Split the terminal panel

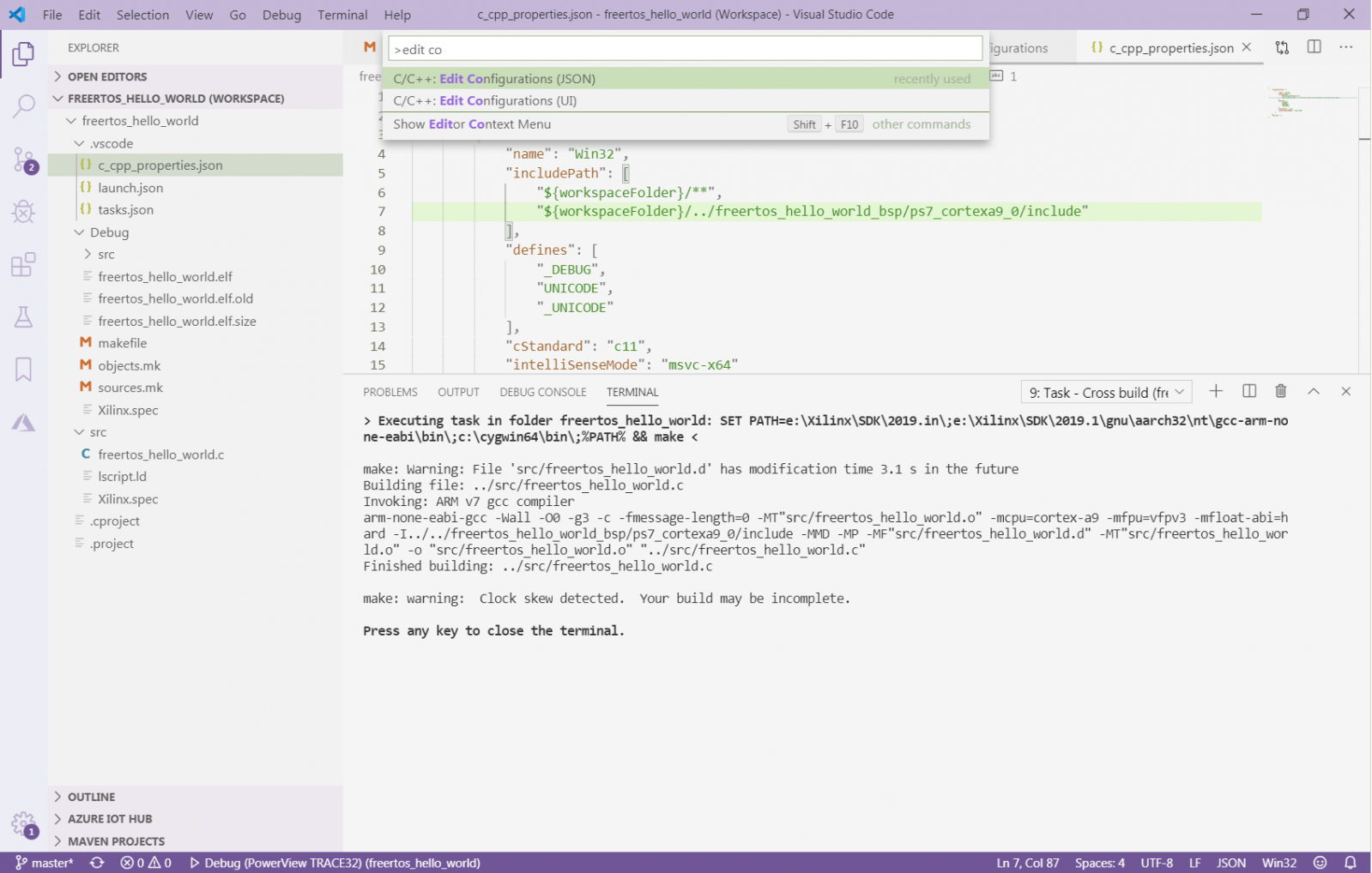tap(1248, 392)
